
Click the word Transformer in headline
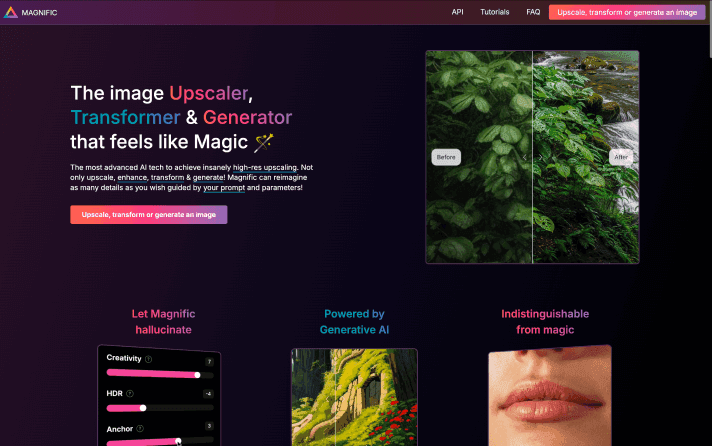[x=125, y=117]
